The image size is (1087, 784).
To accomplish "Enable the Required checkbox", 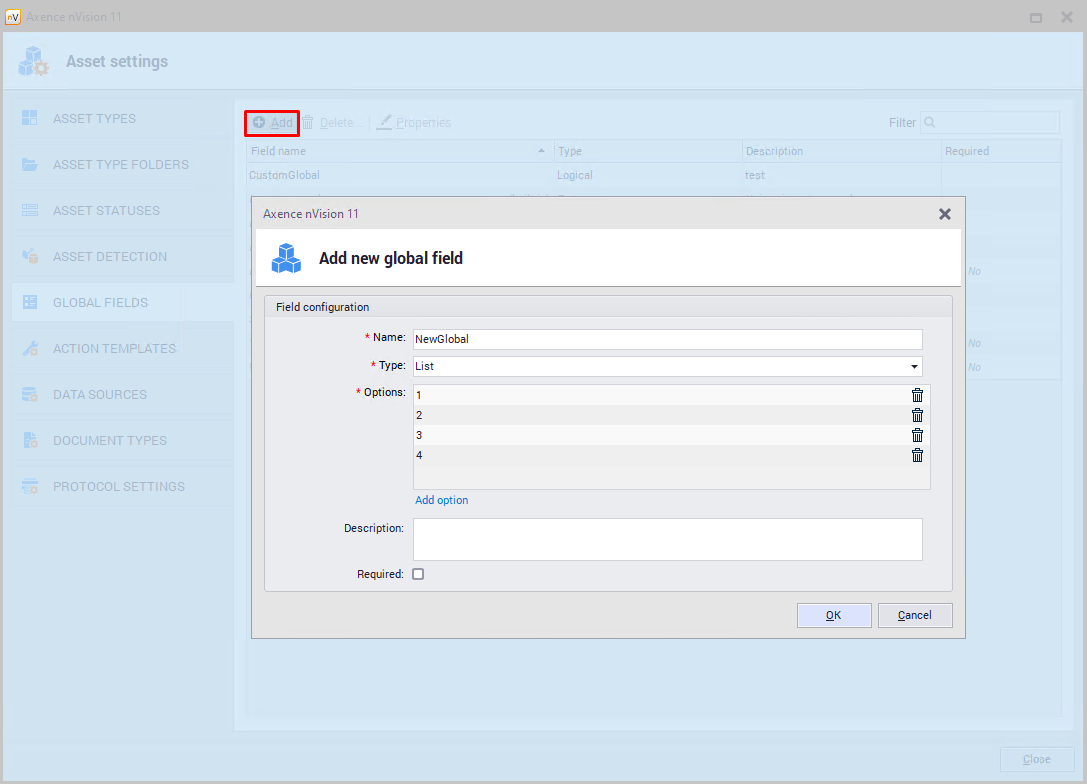I will [418, 574].
